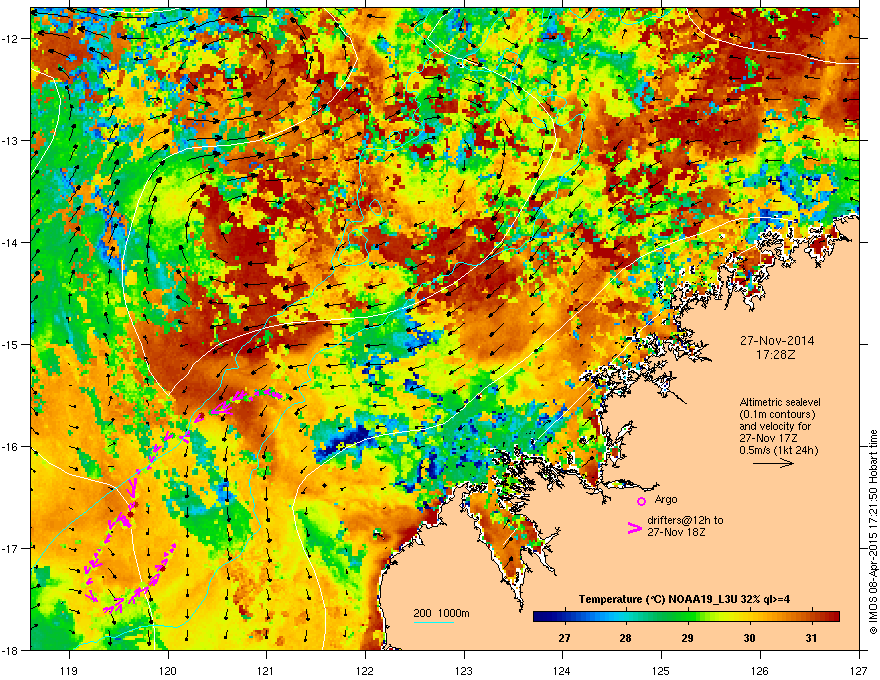This screenshot has height=680, width=880.
Task: Click the longitude axis label 123
Action: pos(464,670)
